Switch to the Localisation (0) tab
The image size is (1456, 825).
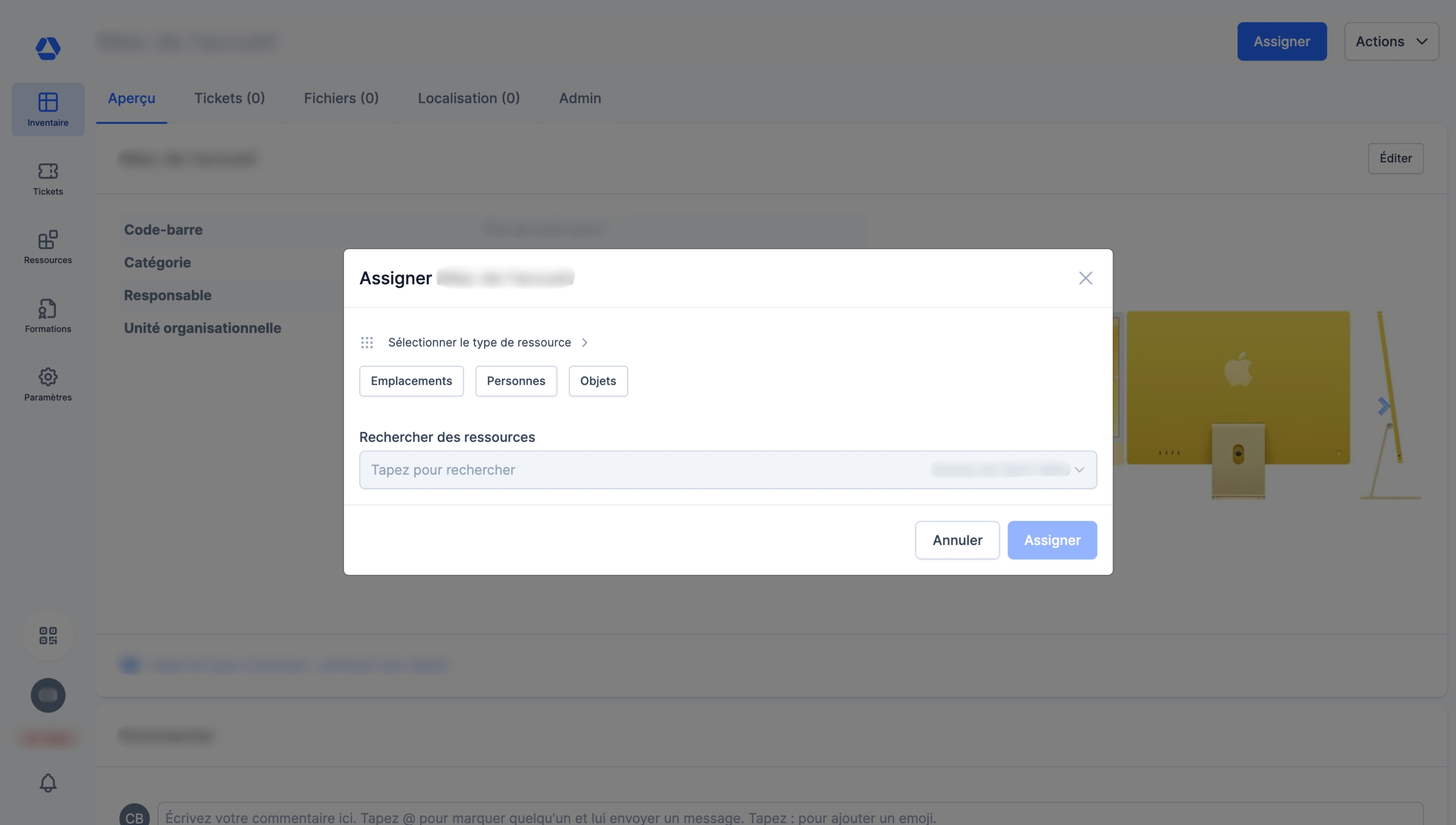469,98
